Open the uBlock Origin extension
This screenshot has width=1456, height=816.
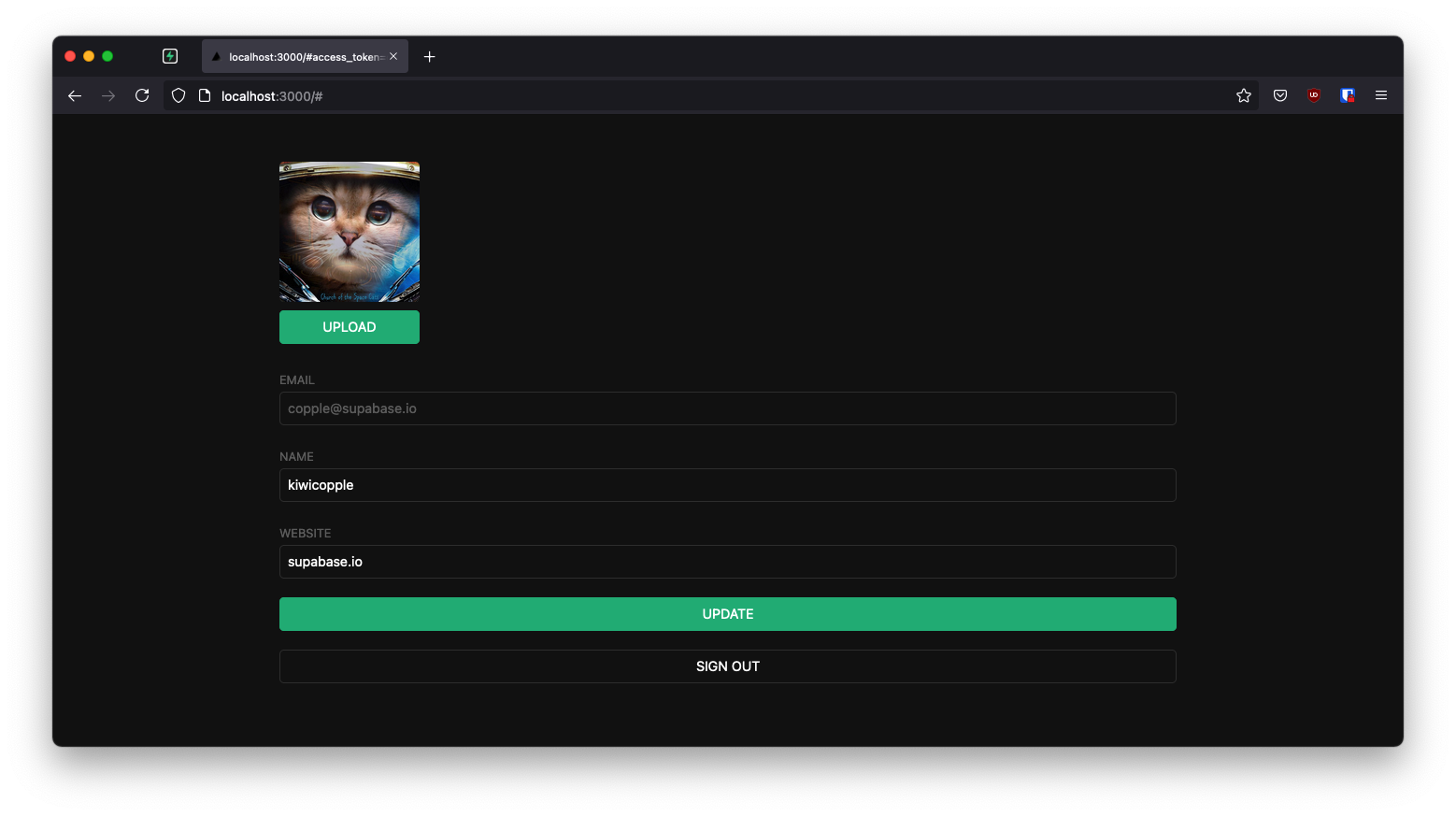[x=1313, y=95]
